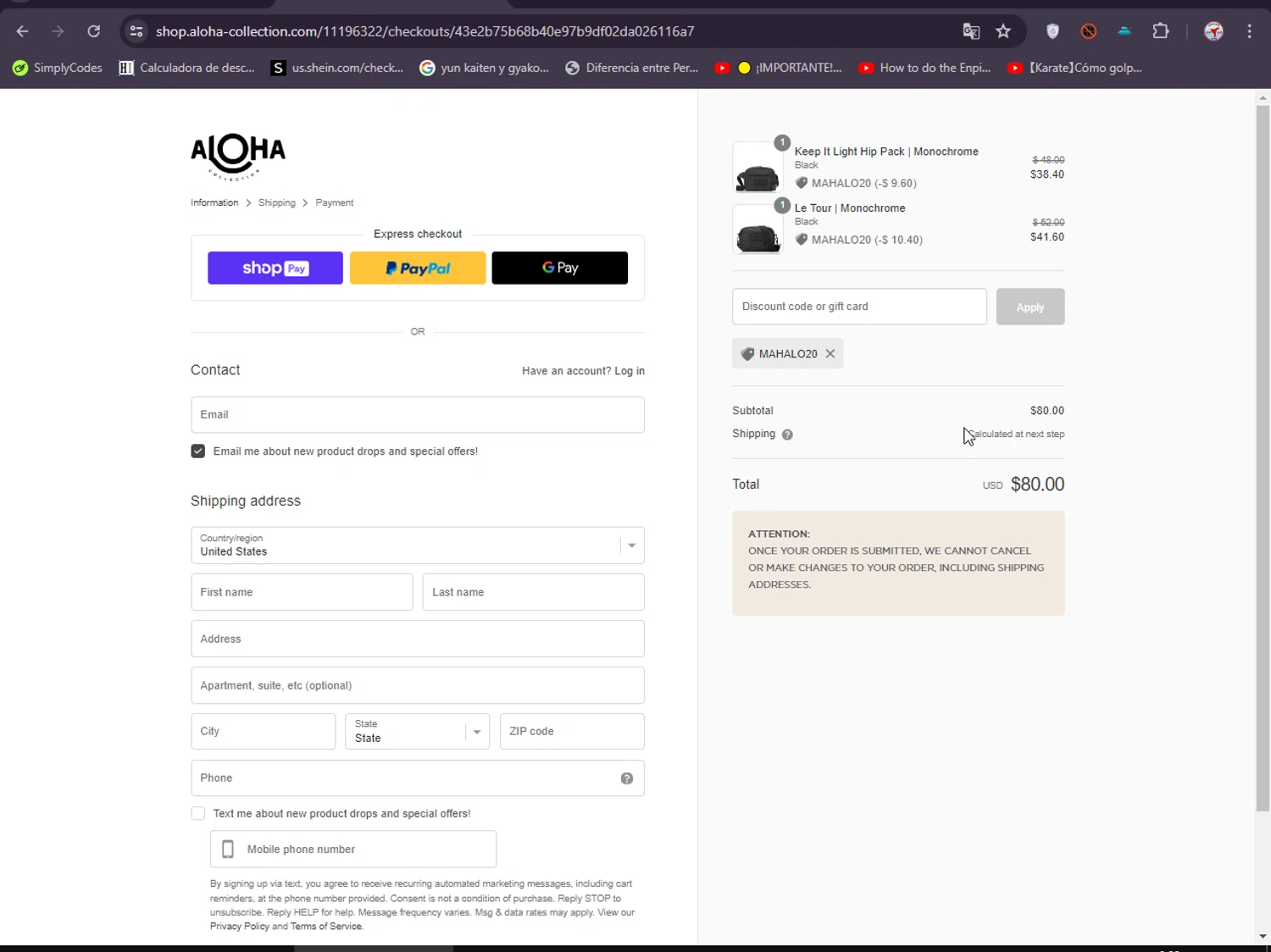The width and height of the screenshot is (1271, 952).
Task: Focus the First name field
Action: 302,592
